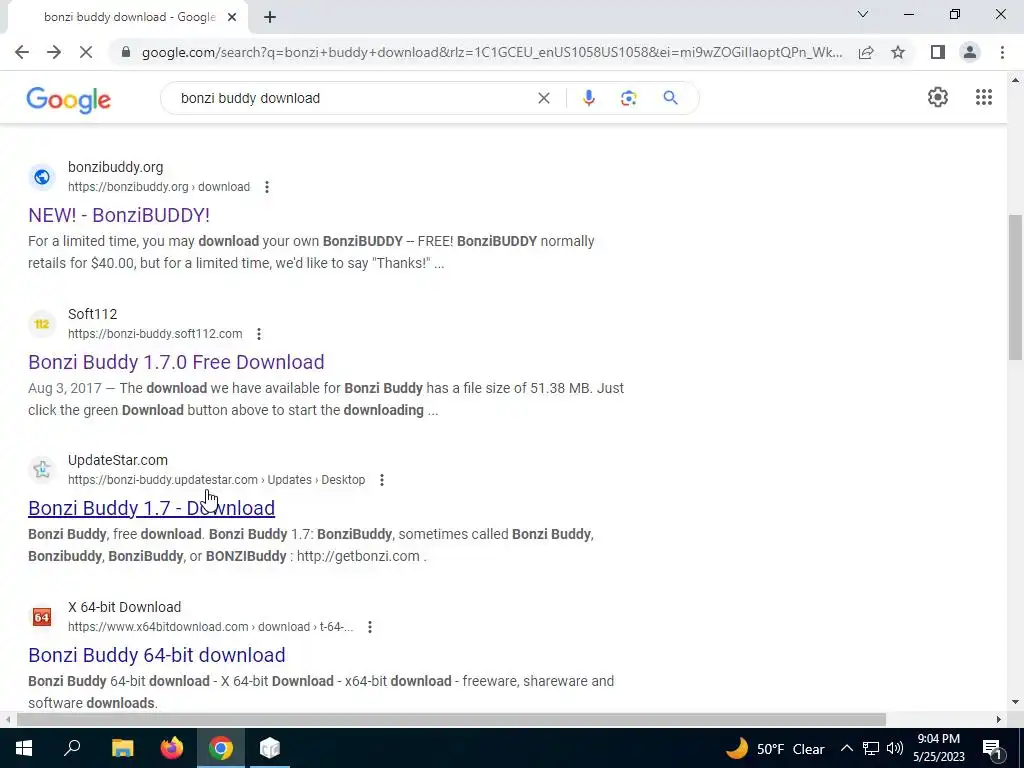The width and height of the screenshot is (1024, 768).
Task: Open the Chrome profile avatar
Action: (970, 52)
